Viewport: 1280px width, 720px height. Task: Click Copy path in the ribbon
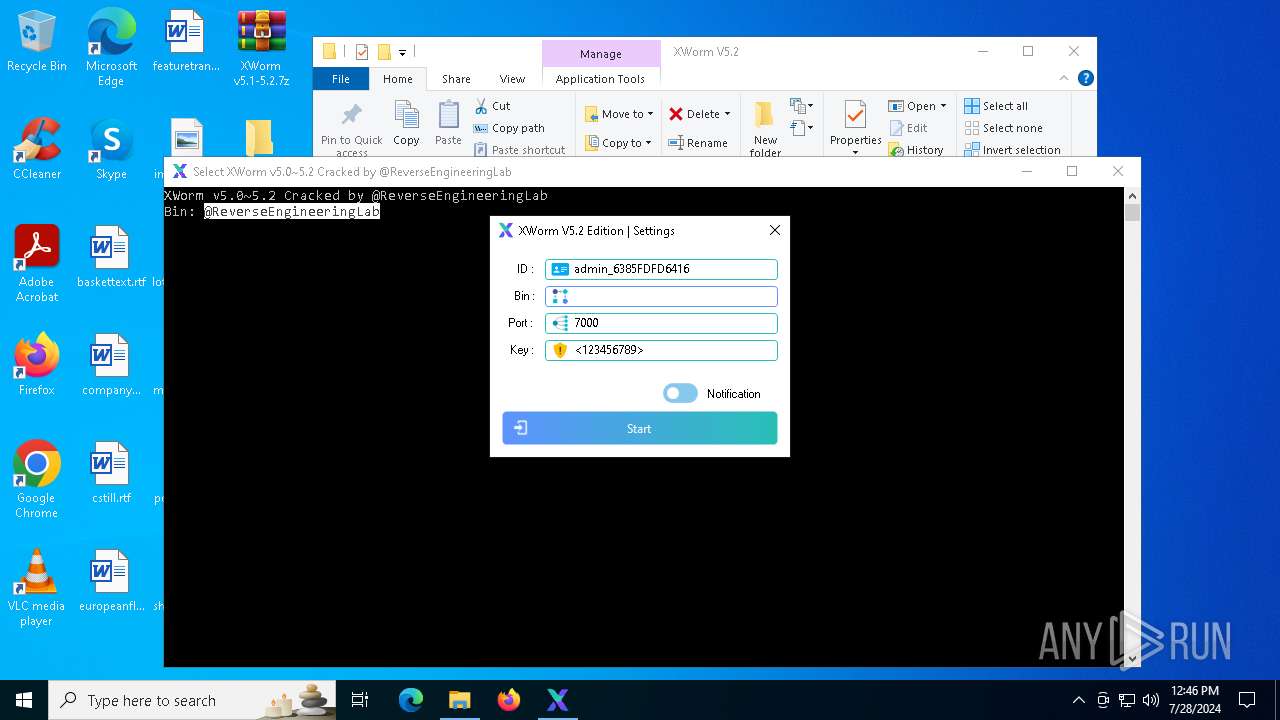tap(509, 128)
